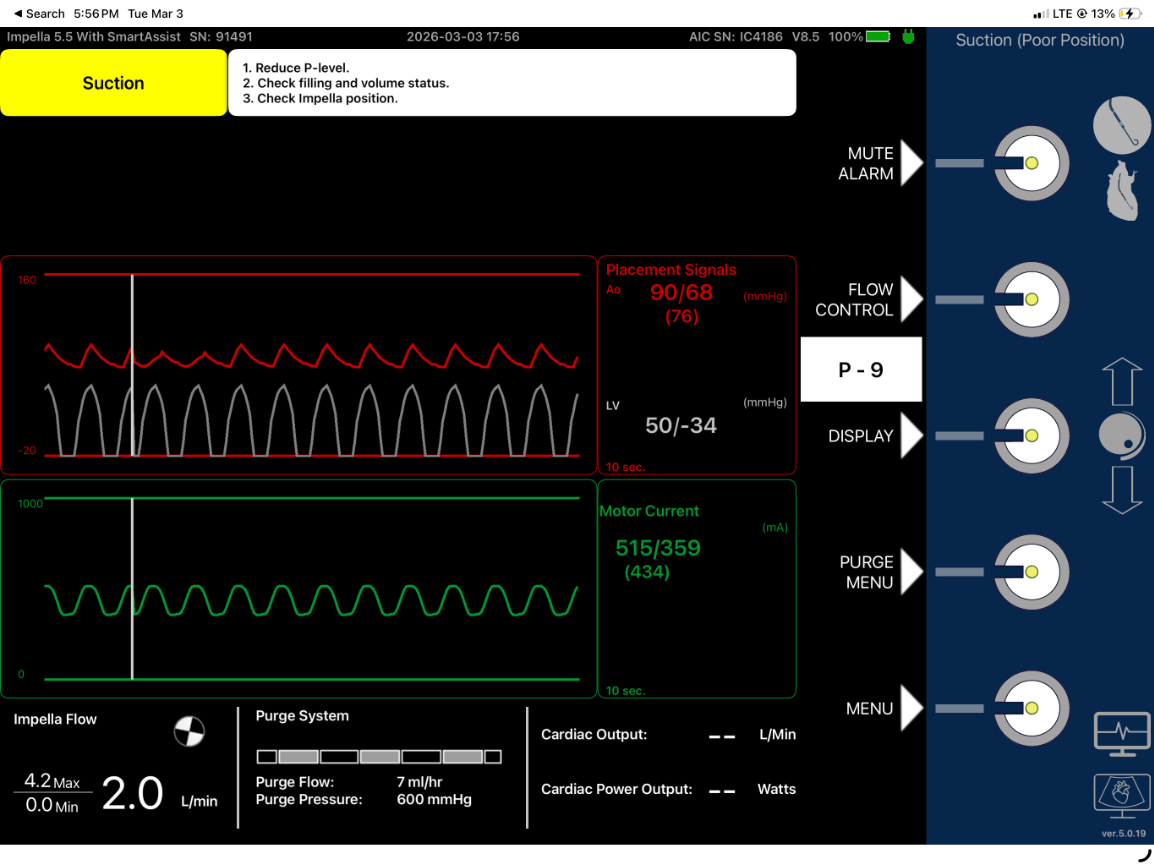Viewport: 1154px width, 865px height.
Task: Click the up arrow above rotary knob
Action: pos(1122,381)
